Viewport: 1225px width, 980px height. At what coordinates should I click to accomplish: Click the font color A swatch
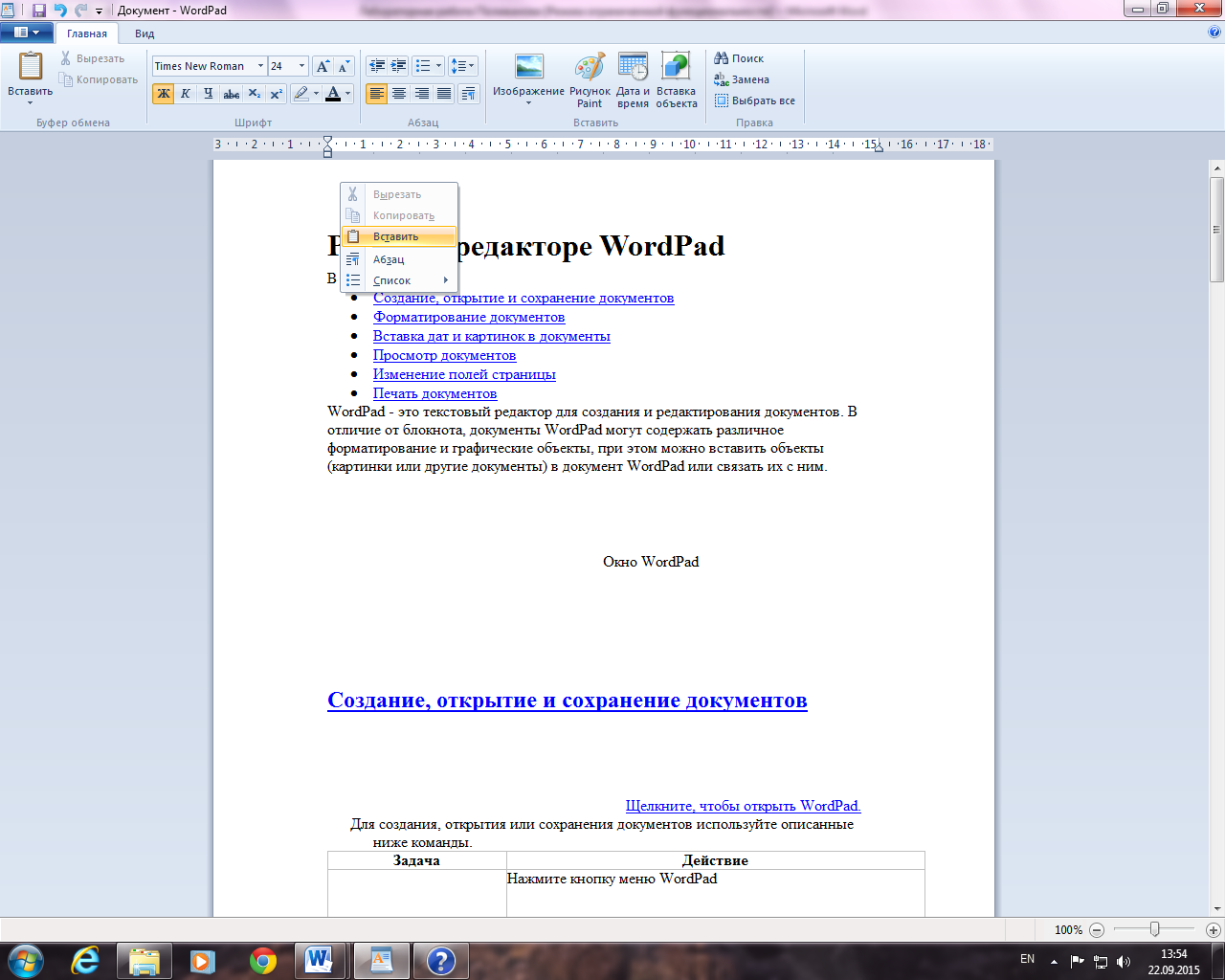tap(333, 94)
